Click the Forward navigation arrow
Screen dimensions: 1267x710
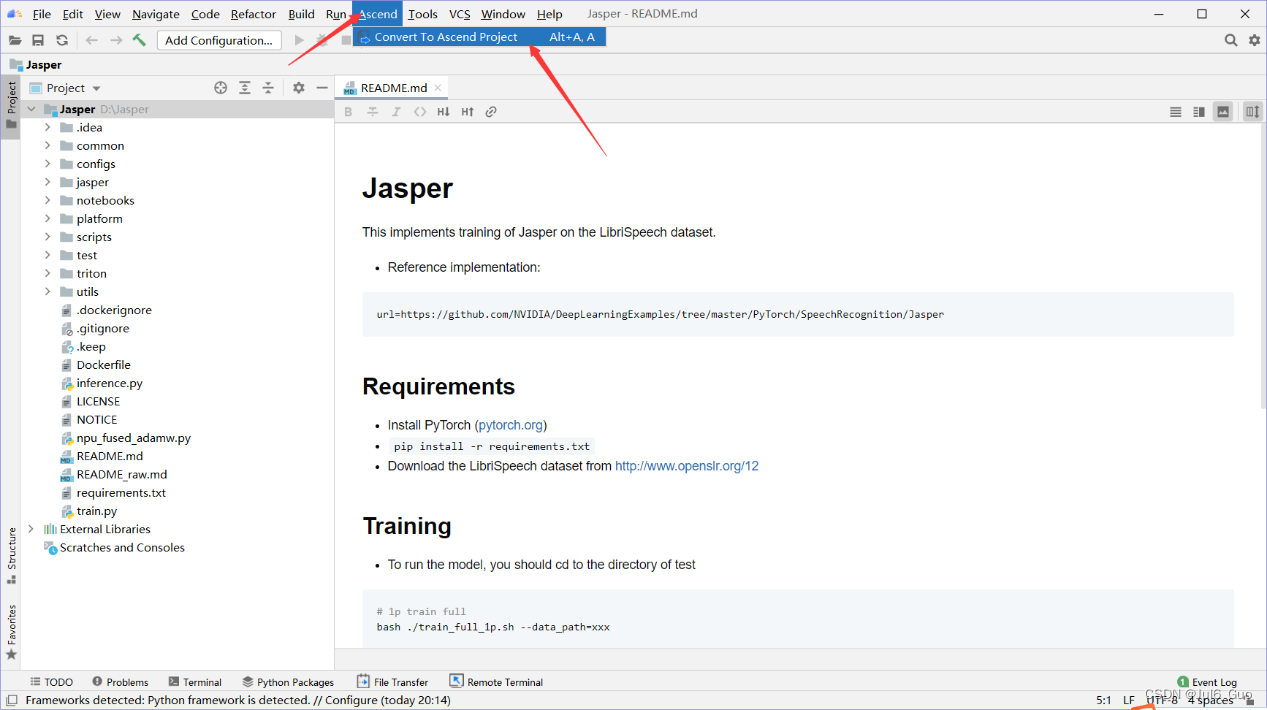coord(116,40)
